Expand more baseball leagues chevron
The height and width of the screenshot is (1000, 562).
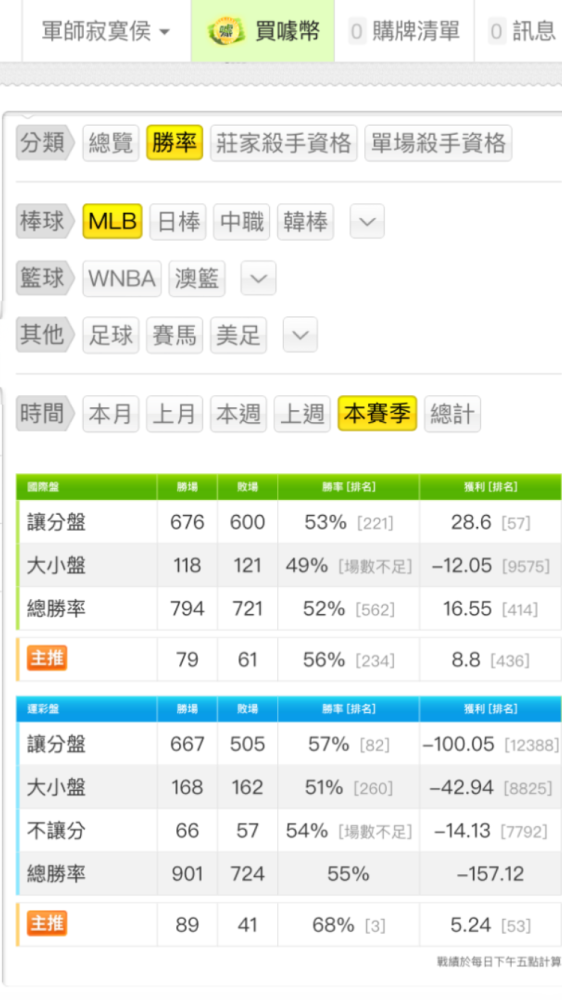pos(367,221)
